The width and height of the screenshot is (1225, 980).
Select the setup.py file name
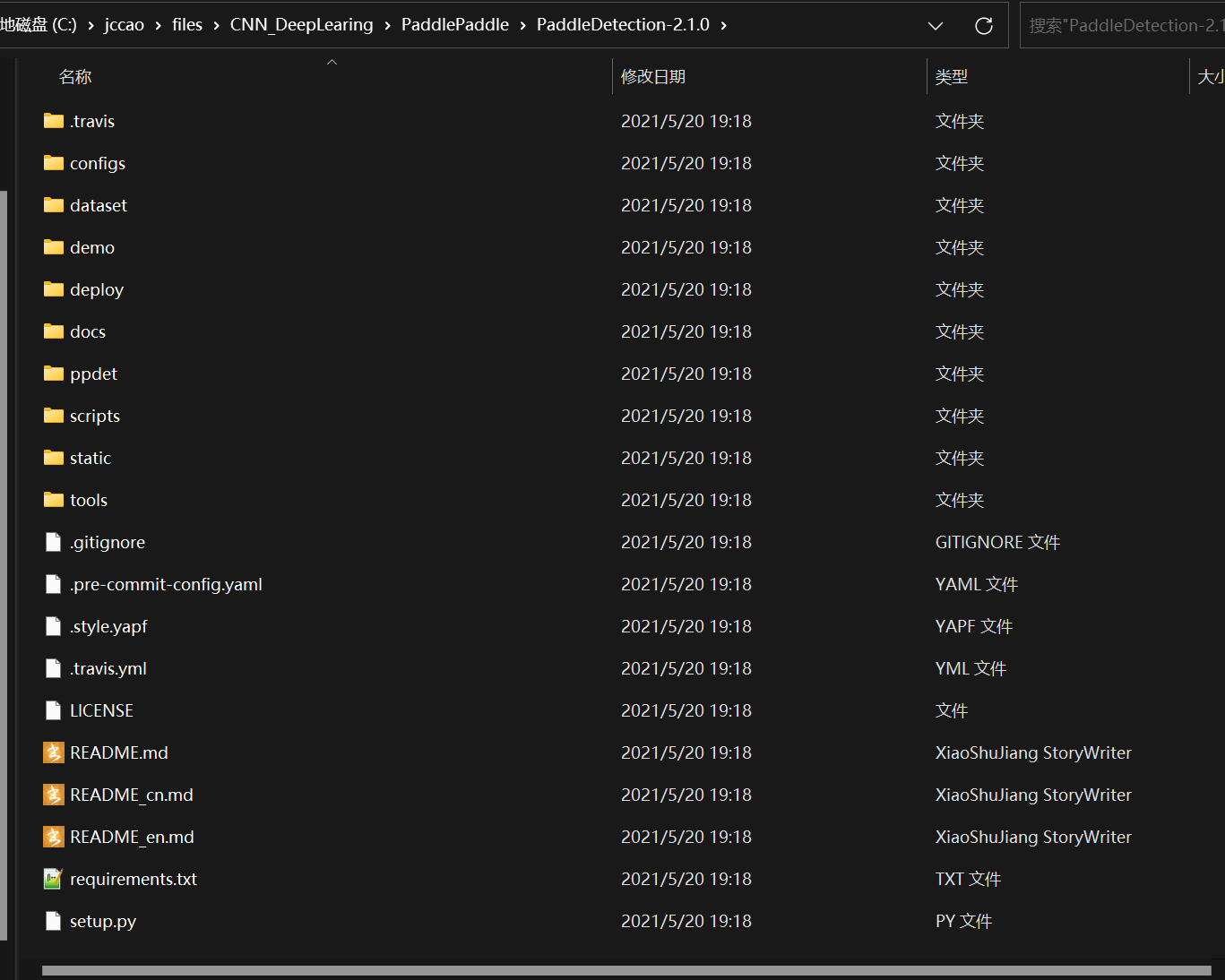tap(103, 921)
